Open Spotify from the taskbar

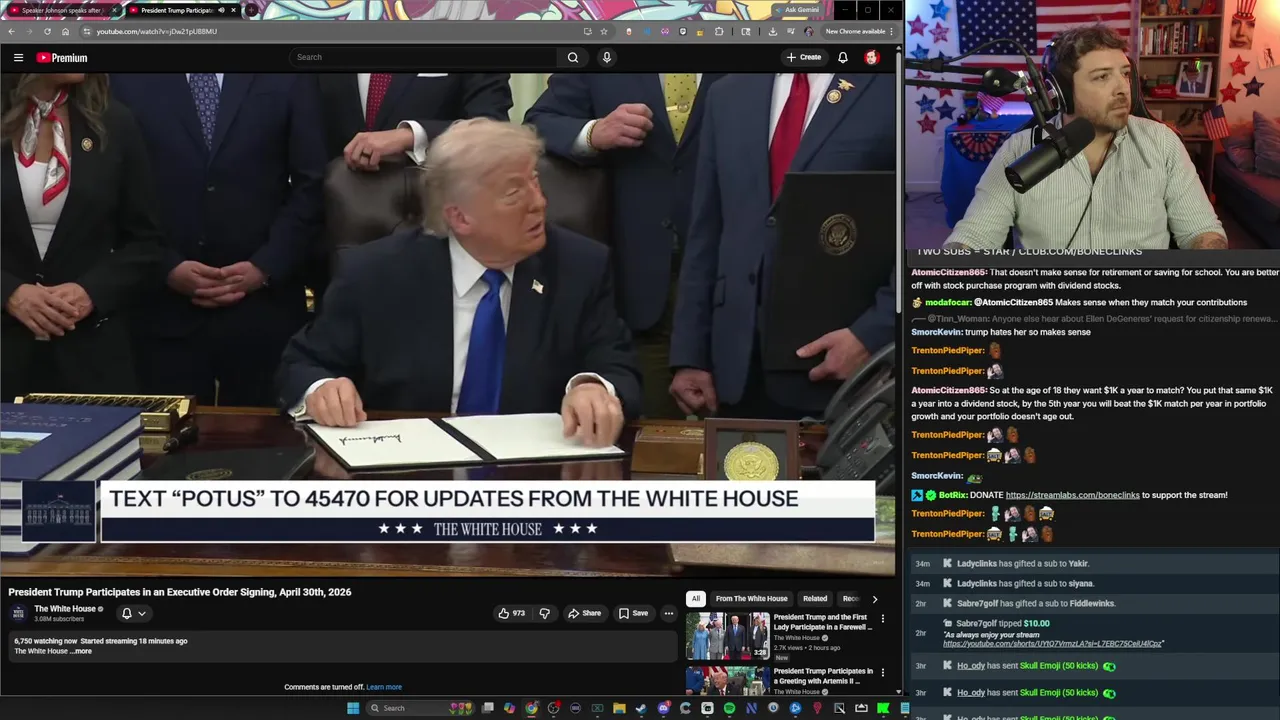pyautogui.click(x=729, y=708)
